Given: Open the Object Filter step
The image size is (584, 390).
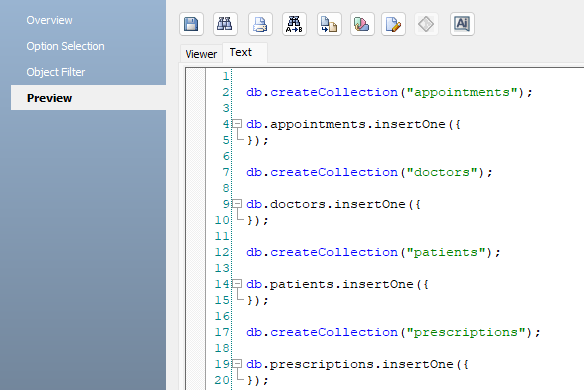Looking at the screenshot, I should coord(55,72).
